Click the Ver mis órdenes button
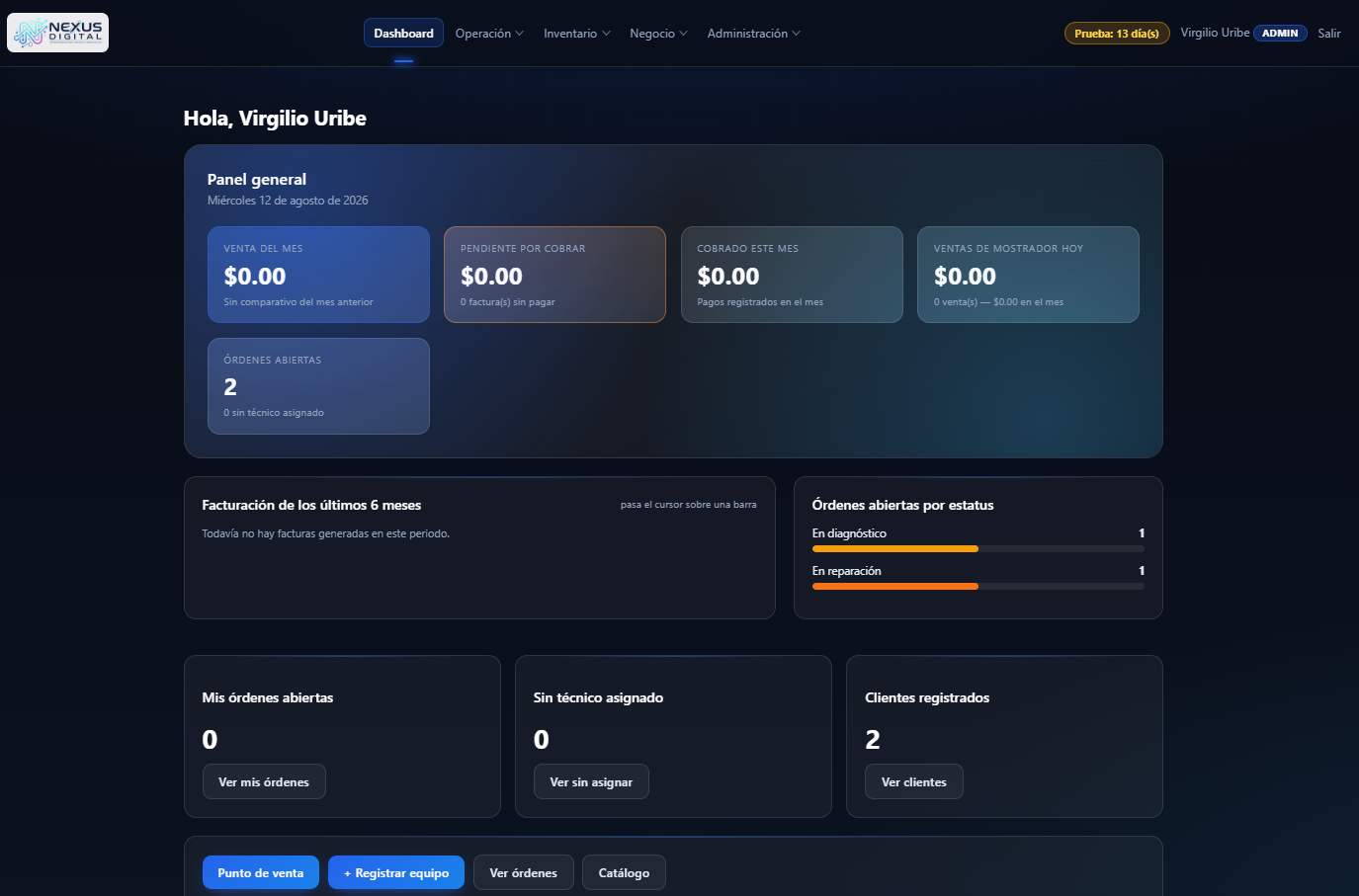The height and width of the screenshot is (896, 1359). 264,781
